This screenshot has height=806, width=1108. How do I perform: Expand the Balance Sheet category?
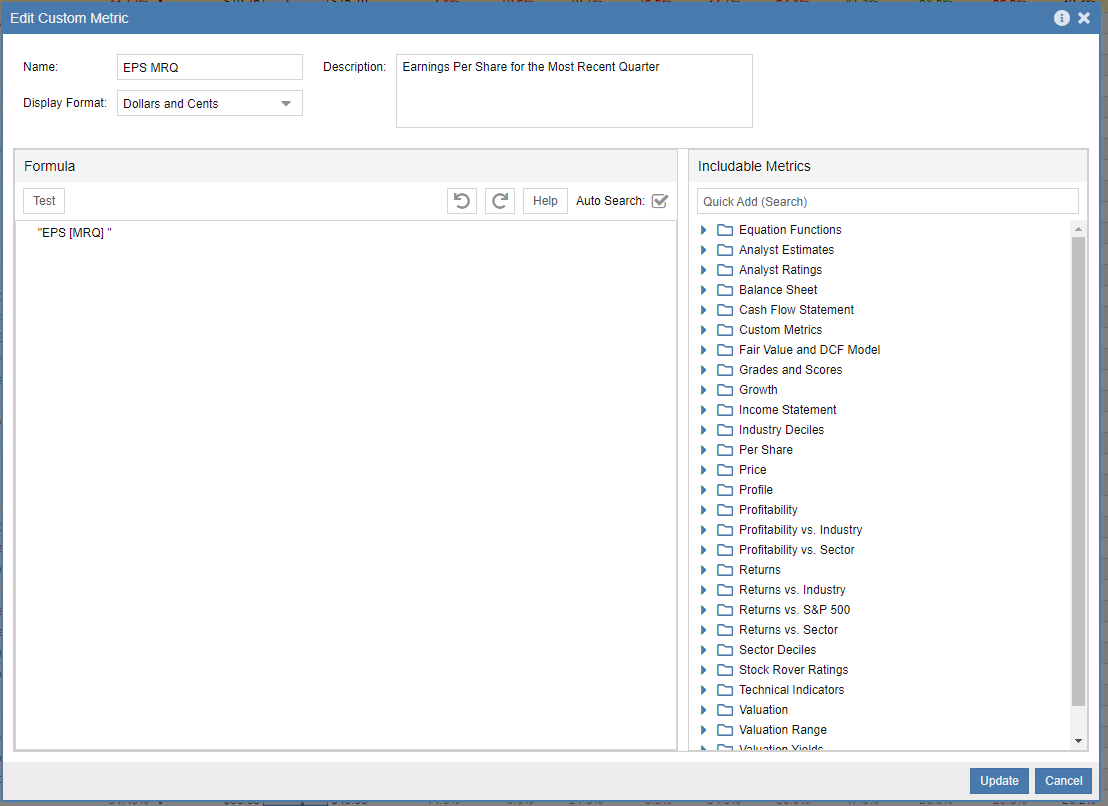pos(705,289)
